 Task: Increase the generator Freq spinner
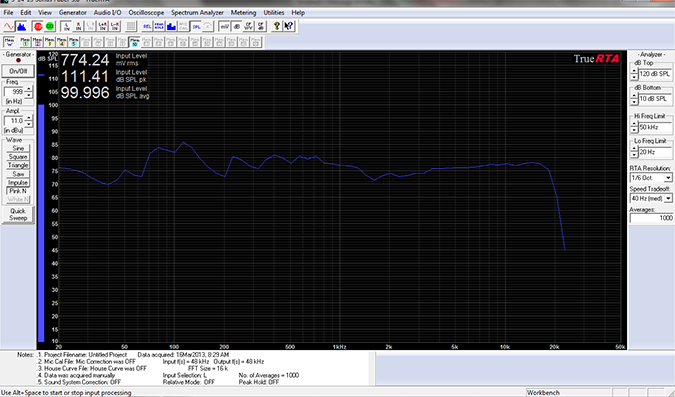click(x=28, y=89)
